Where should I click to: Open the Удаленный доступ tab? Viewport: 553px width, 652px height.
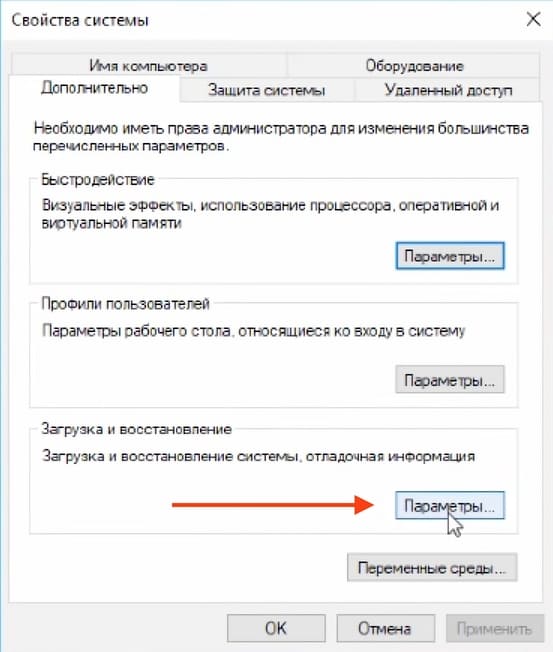[448, 90]
